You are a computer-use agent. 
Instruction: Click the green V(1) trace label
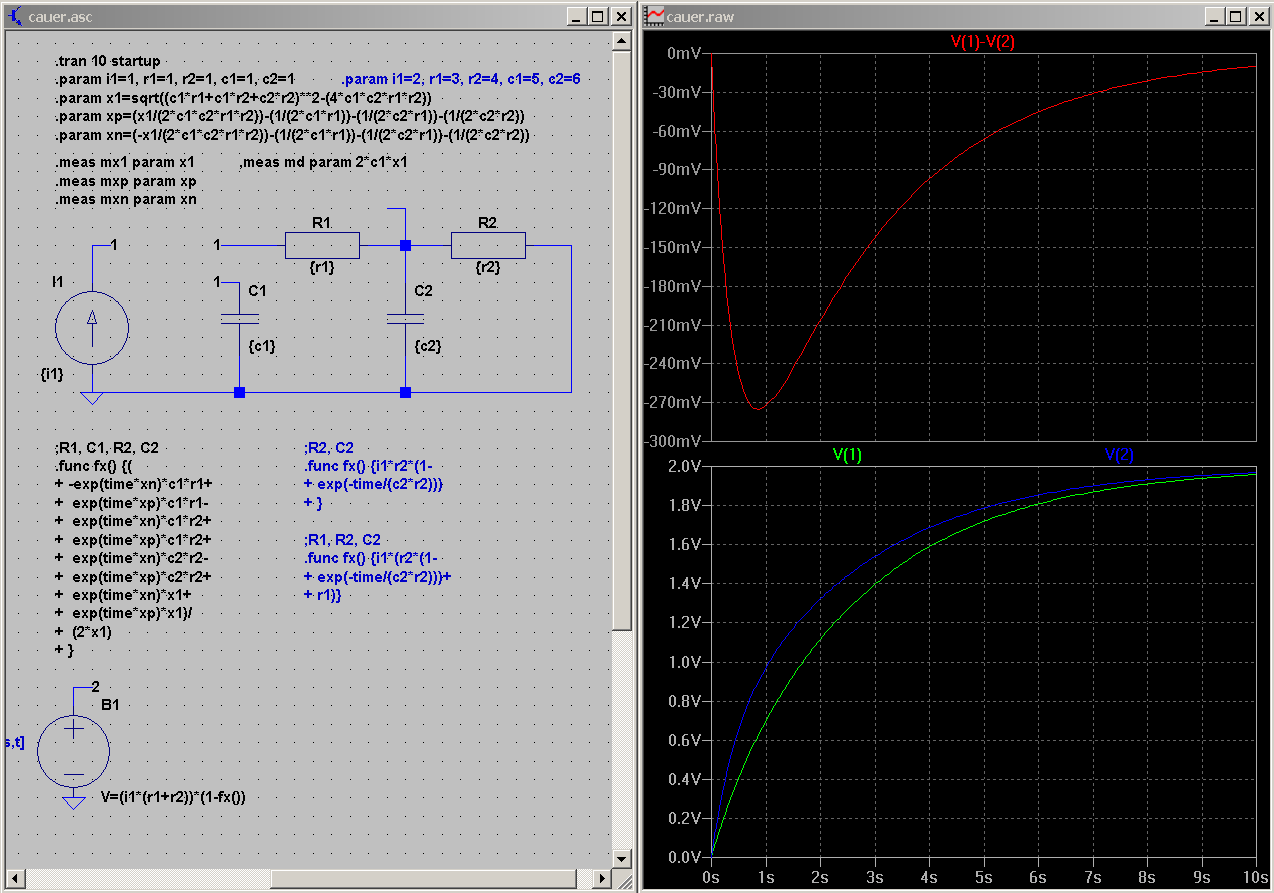848,454
